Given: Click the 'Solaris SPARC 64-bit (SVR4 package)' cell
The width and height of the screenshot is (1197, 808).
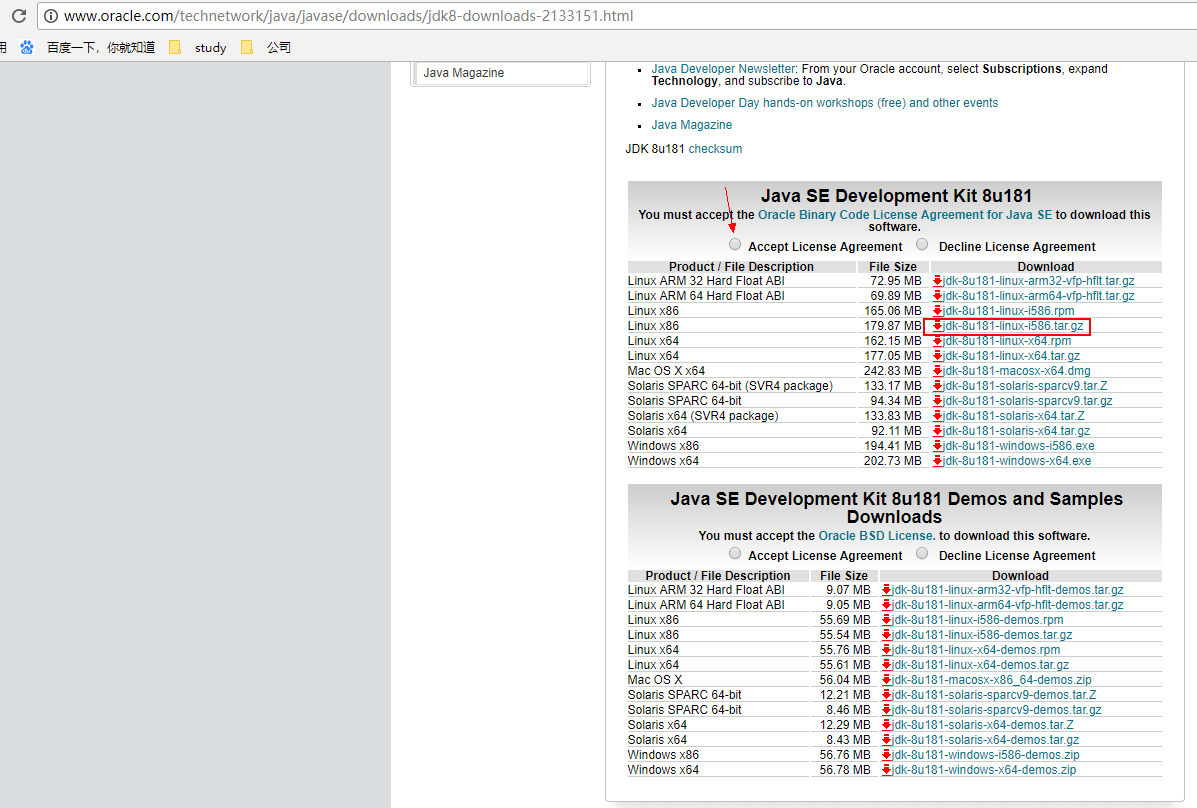Looking at the screenshot, I should 731,386.
